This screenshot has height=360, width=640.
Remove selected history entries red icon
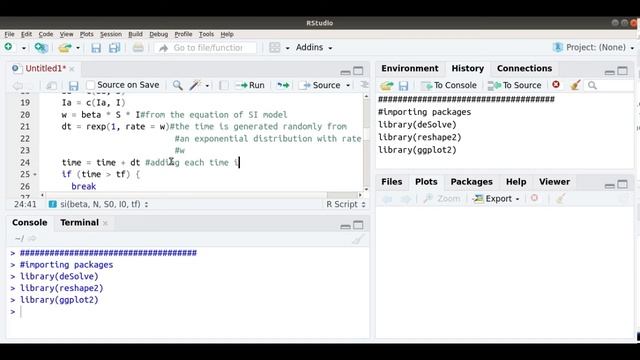tap(556, 84)
